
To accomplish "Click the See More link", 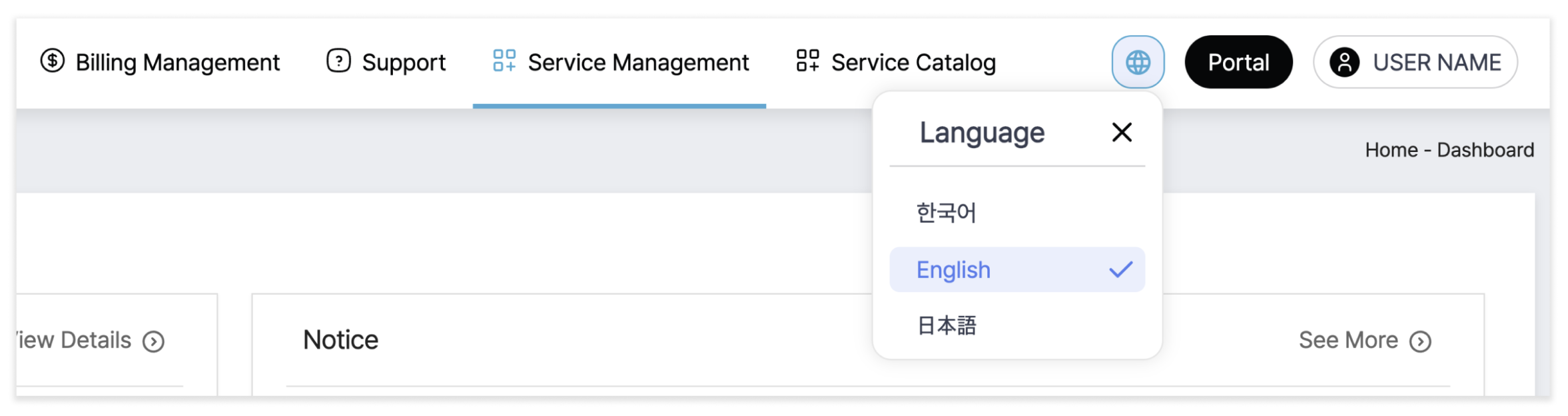I will 1365,341.
